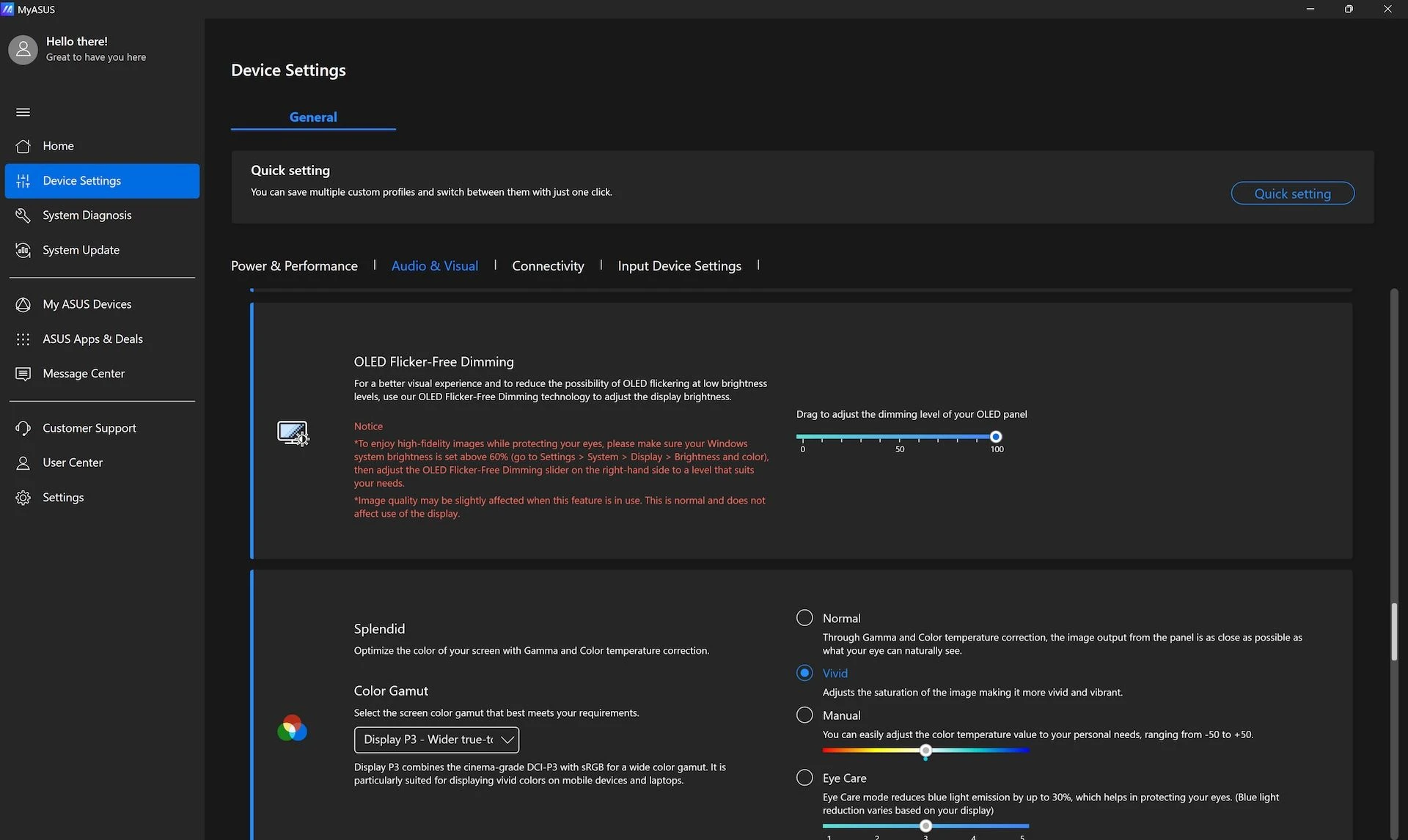1408x840 pixels.
Task: Click the Device Settings sliders icon
Action: [x=23, y=181]
